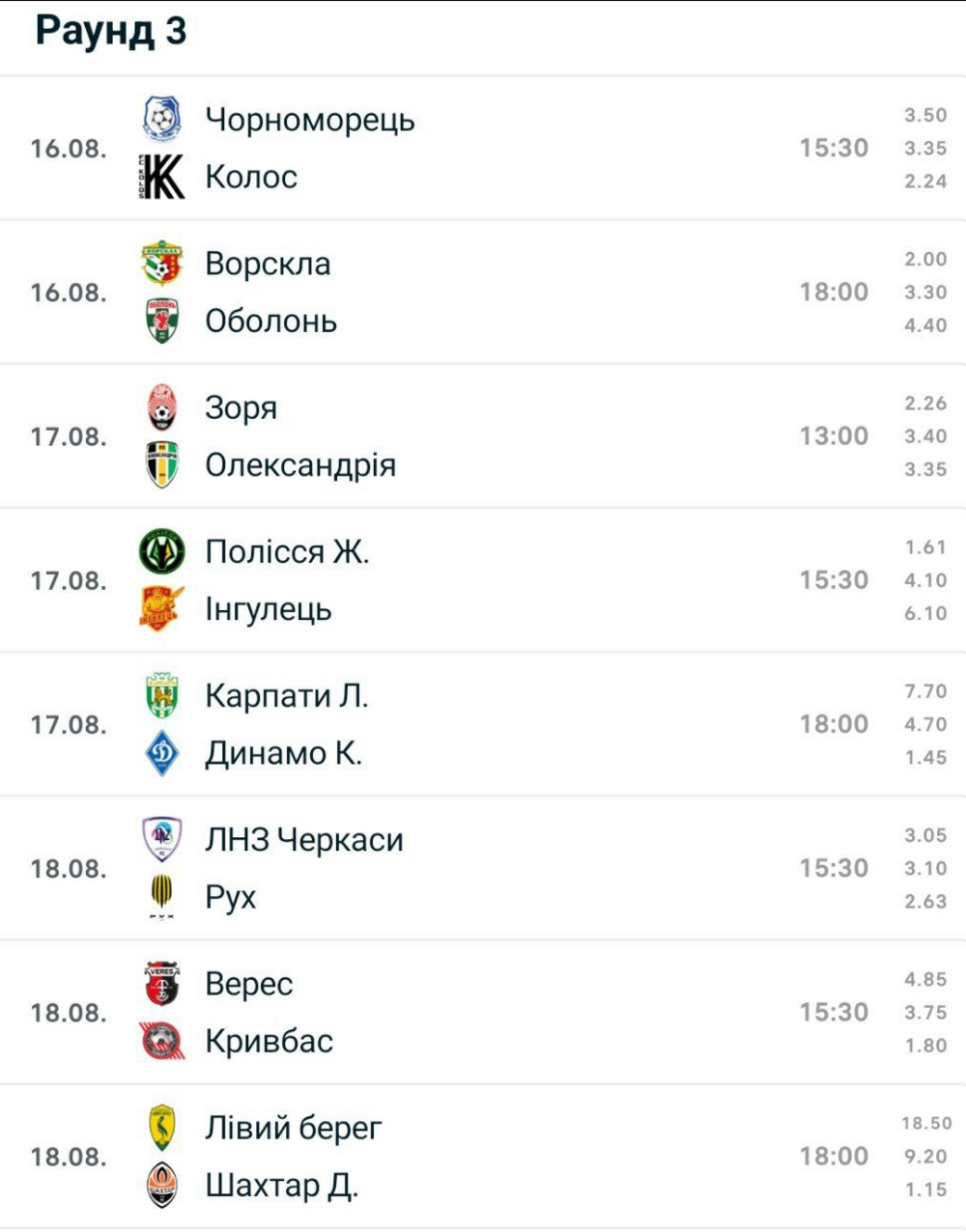
Task: Click the Колос club logo
Action: click(162, 177)
